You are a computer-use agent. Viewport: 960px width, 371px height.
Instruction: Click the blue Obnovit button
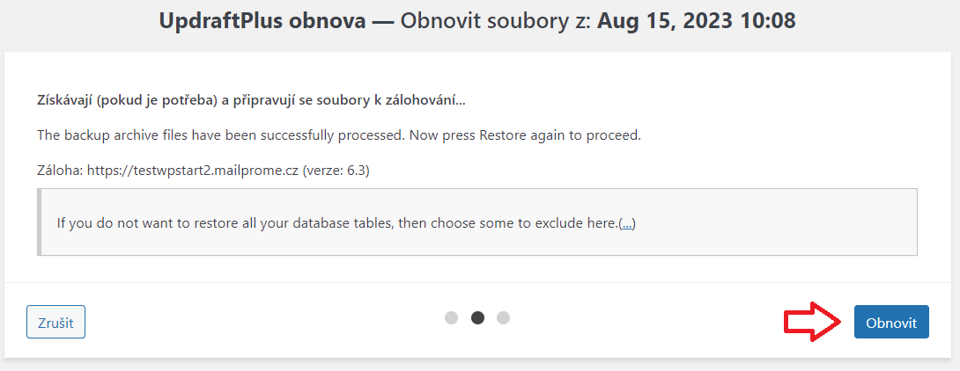click(891, 322)
